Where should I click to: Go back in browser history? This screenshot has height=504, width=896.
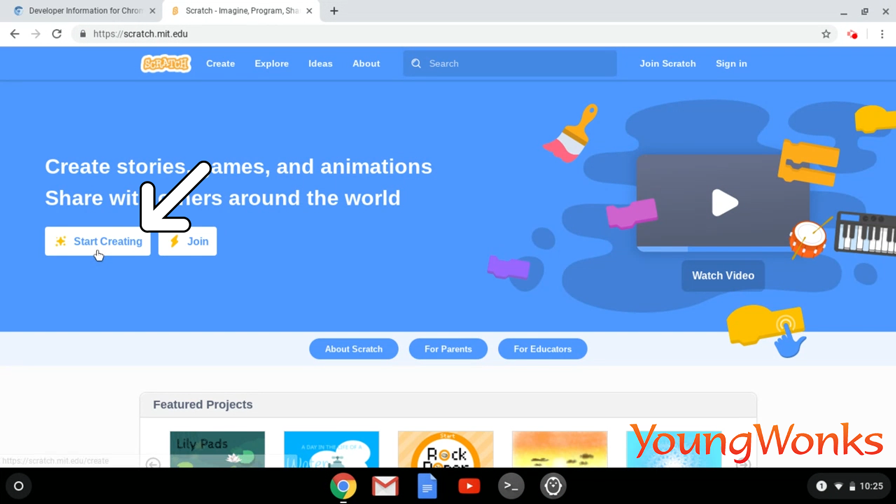point(15,34)
